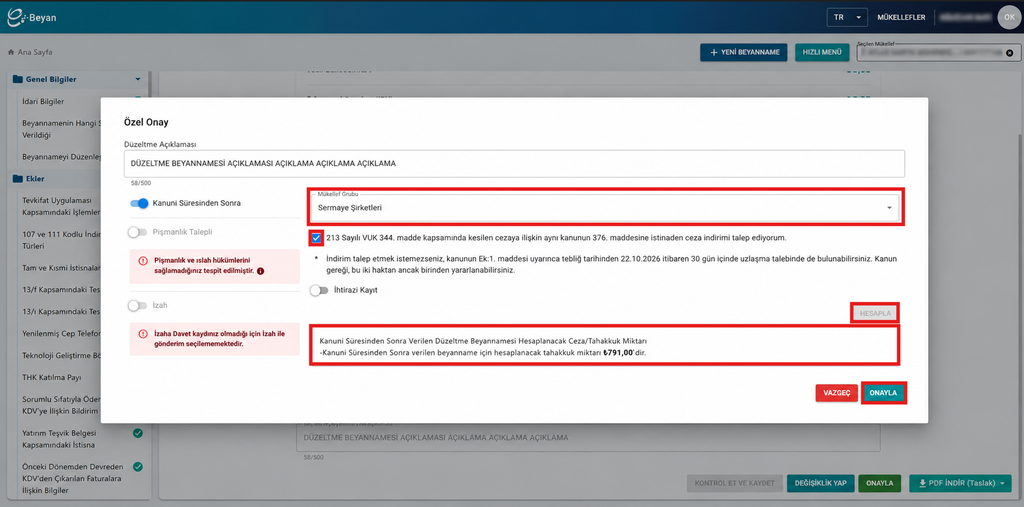Go to Ana Sayfa breadcrumb
The height and width of the screenshot is (507, 1024).
point(35,52)
